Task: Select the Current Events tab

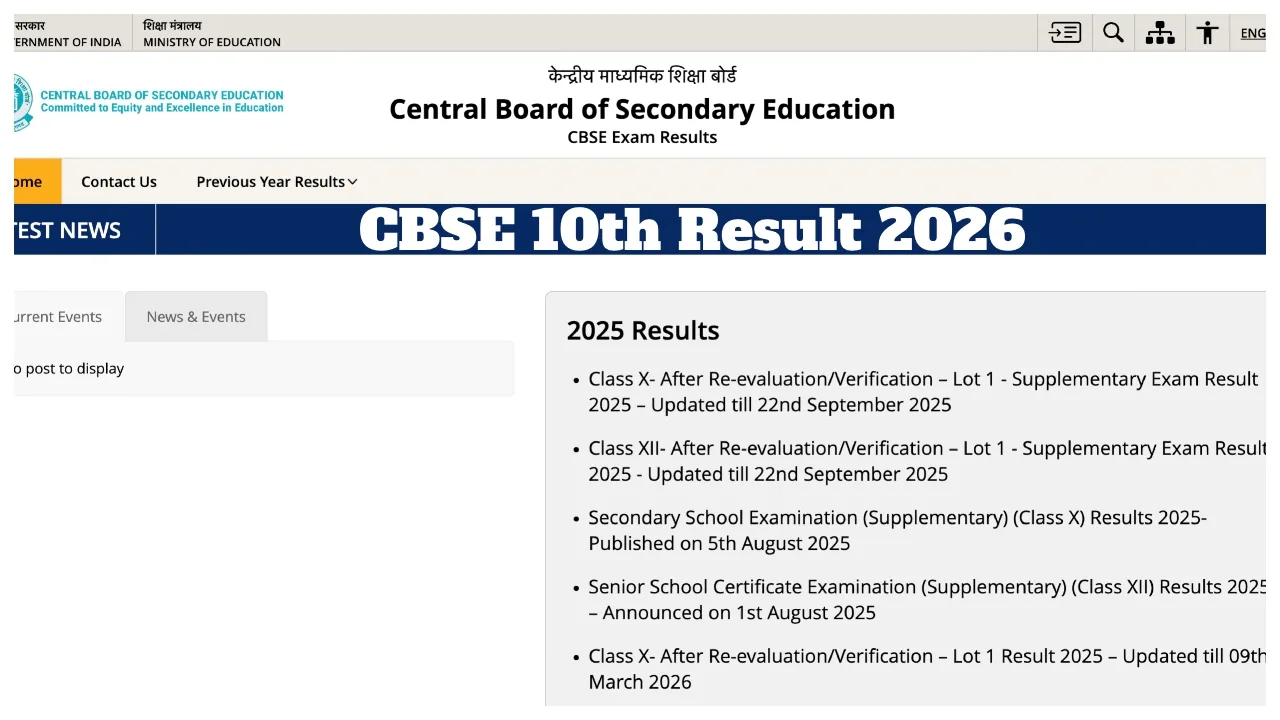Action: click(x=58, y=317)
